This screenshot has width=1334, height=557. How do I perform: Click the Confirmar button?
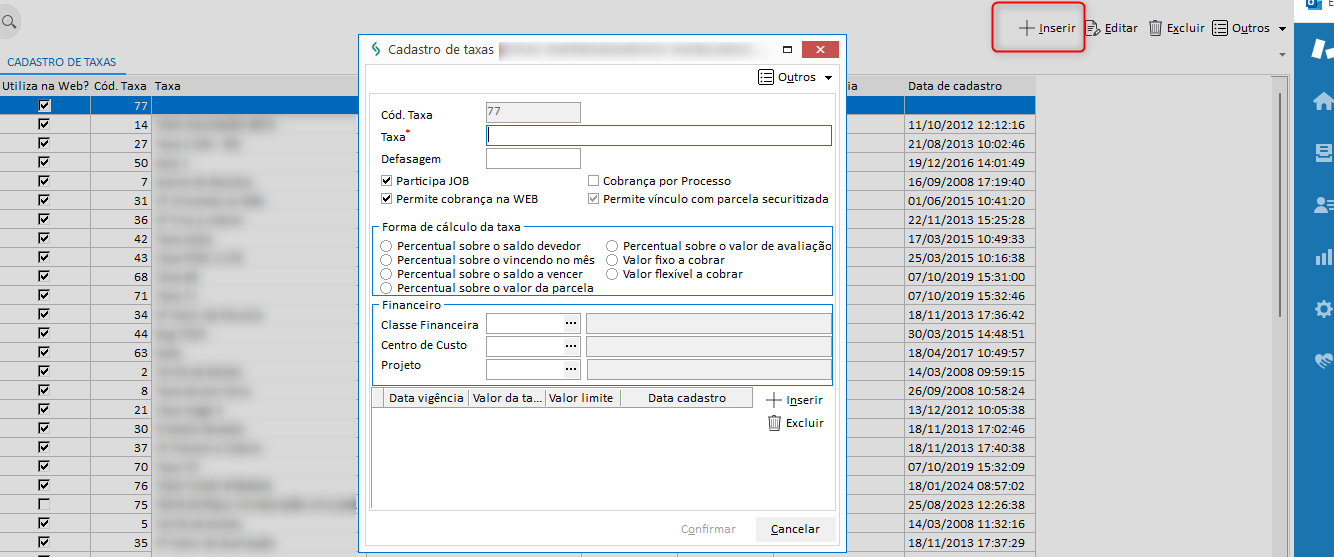[708, 529]
